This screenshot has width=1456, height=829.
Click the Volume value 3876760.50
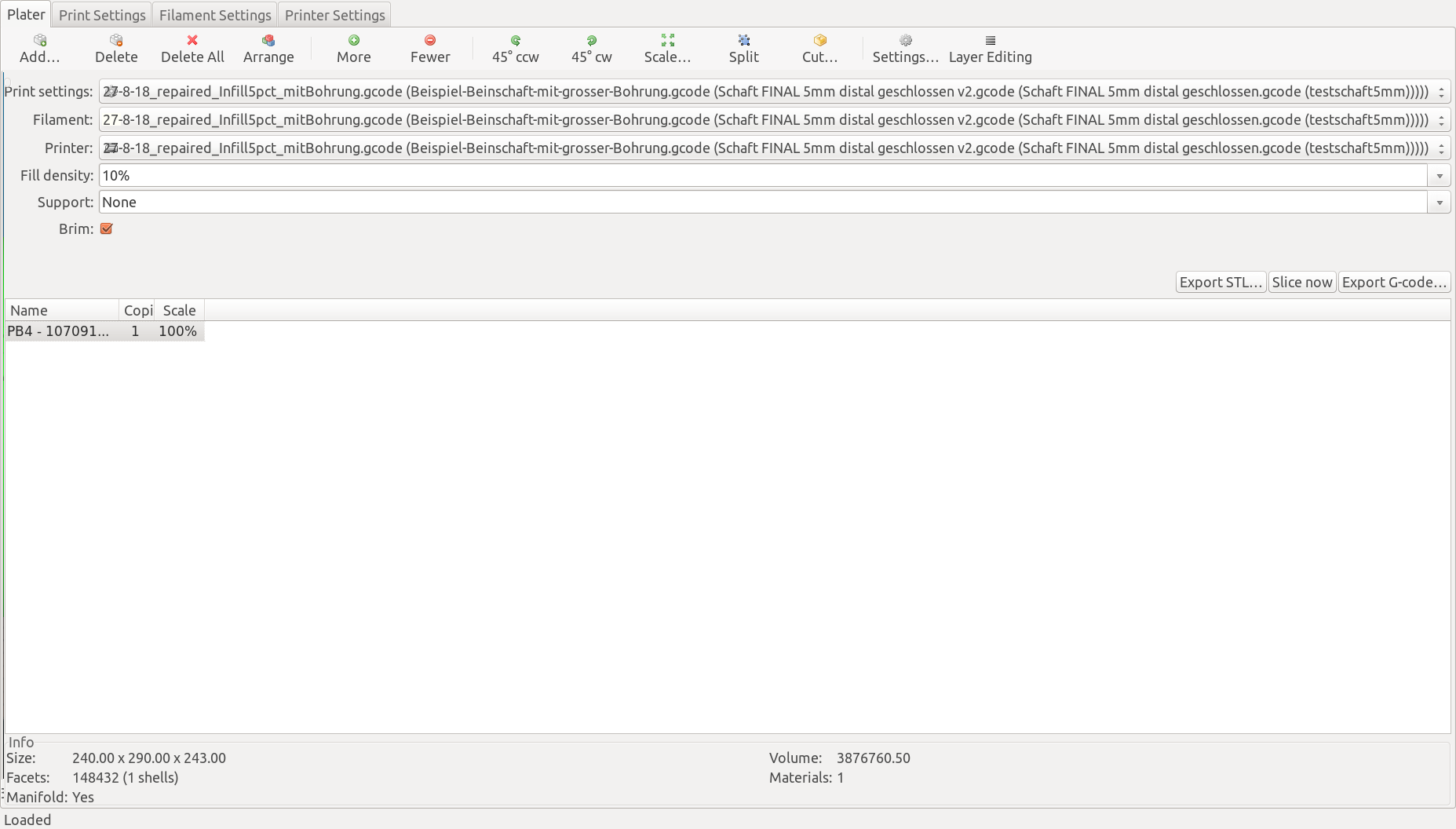coord(874,758)
